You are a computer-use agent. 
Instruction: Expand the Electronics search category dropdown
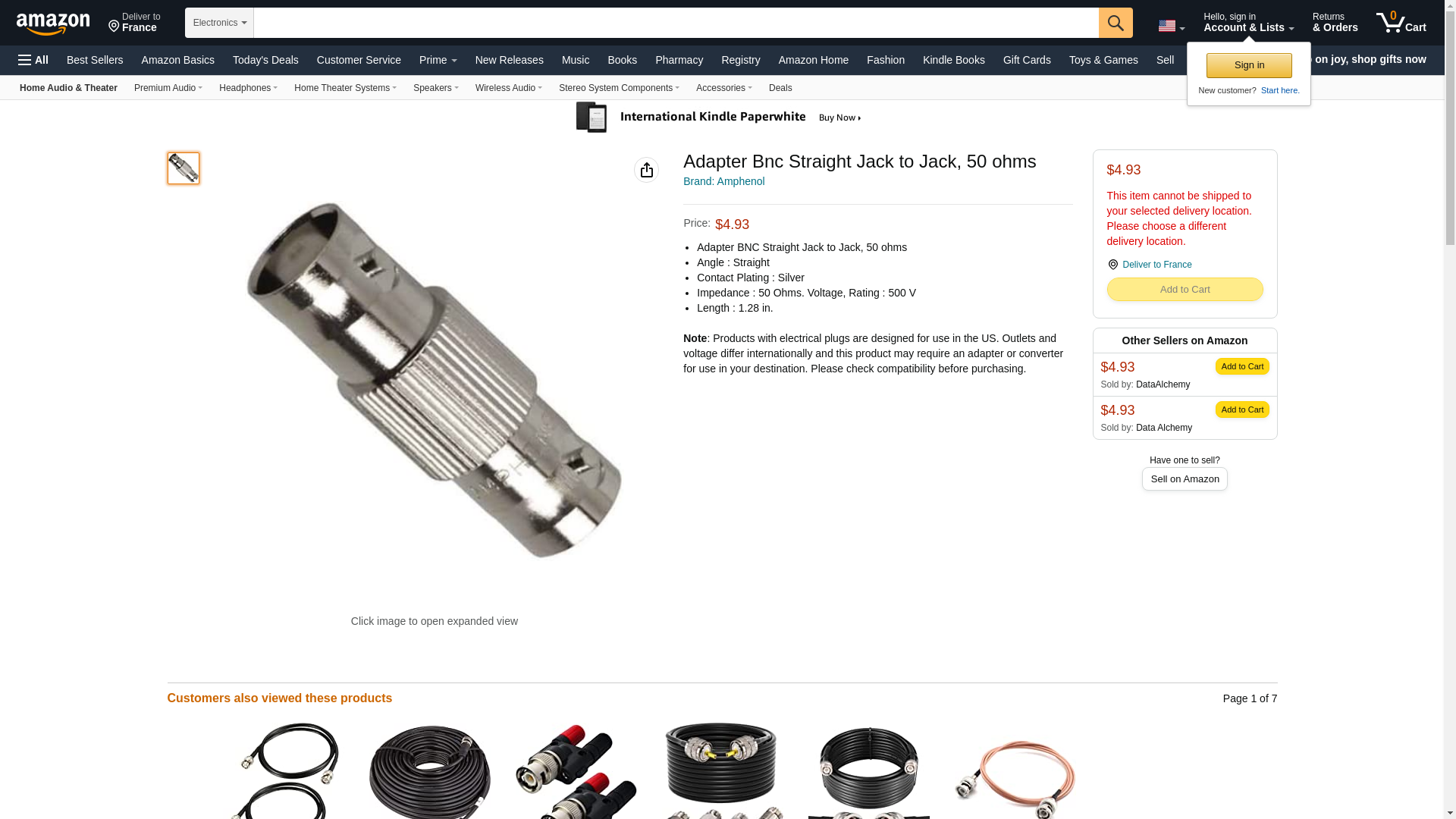point(219,23)
